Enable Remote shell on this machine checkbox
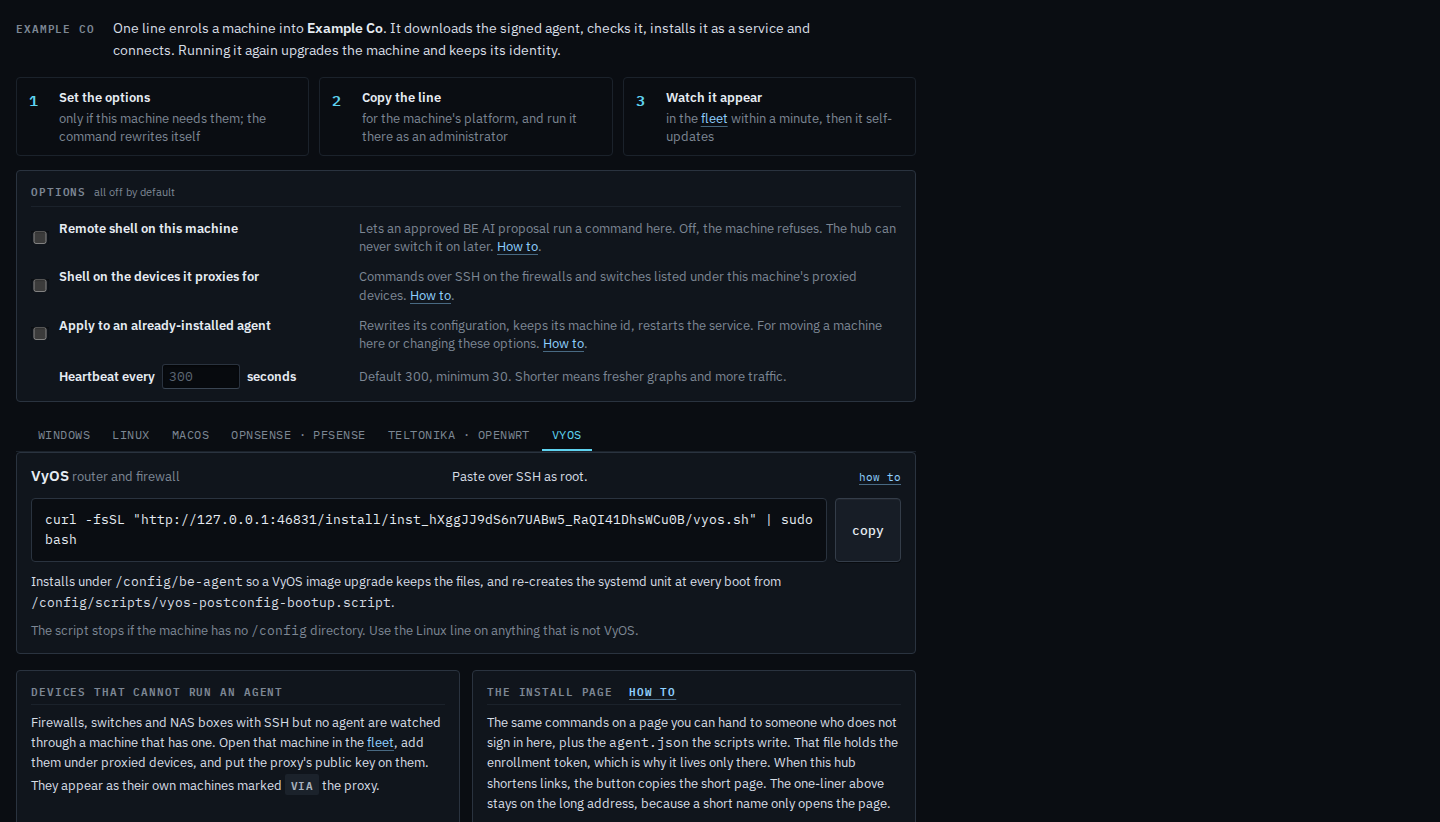Screen dimensions: 1440x822 (40, 238)
